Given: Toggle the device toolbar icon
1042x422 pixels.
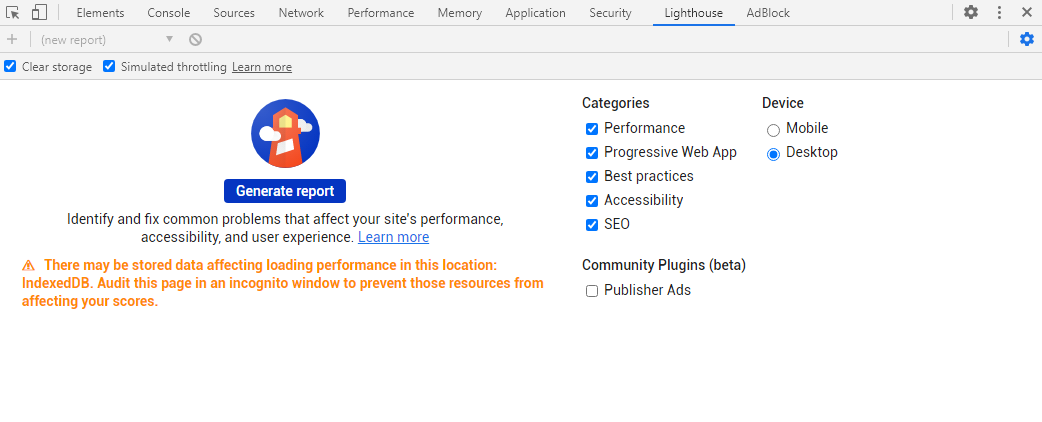Looking at the screenshot, I should click(x=39, y=13).
